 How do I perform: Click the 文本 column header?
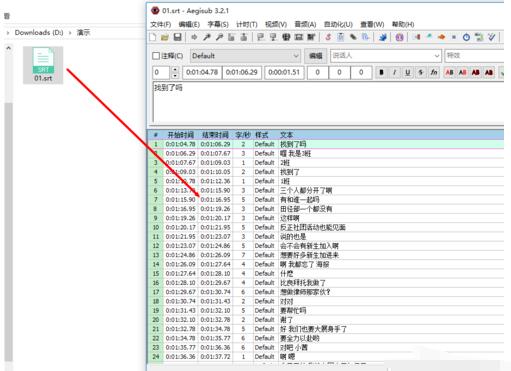286,135
